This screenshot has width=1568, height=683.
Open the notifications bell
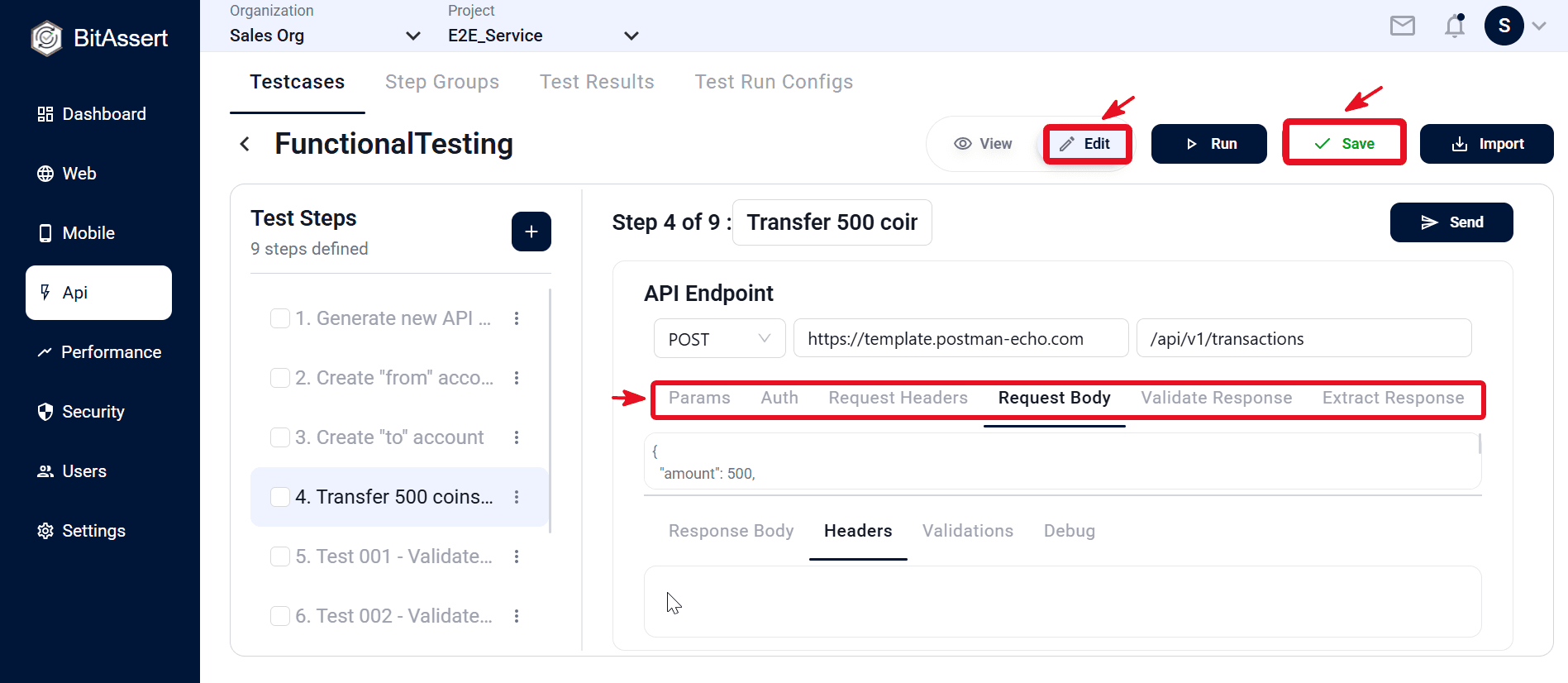click(x=1455, y=26)
